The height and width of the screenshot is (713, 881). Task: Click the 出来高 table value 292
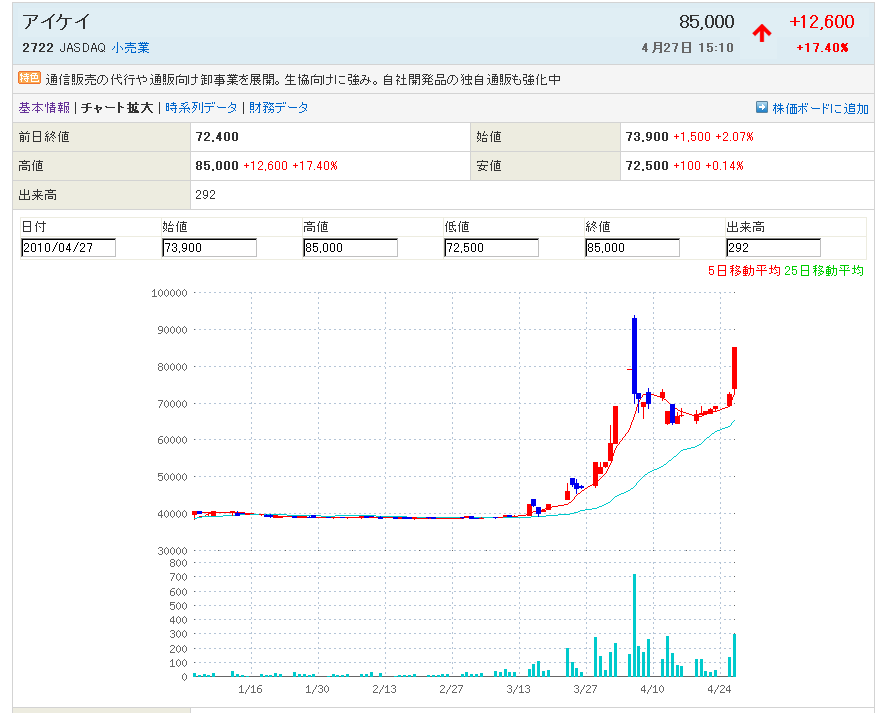pyautogui.click(x=206, y=195)
